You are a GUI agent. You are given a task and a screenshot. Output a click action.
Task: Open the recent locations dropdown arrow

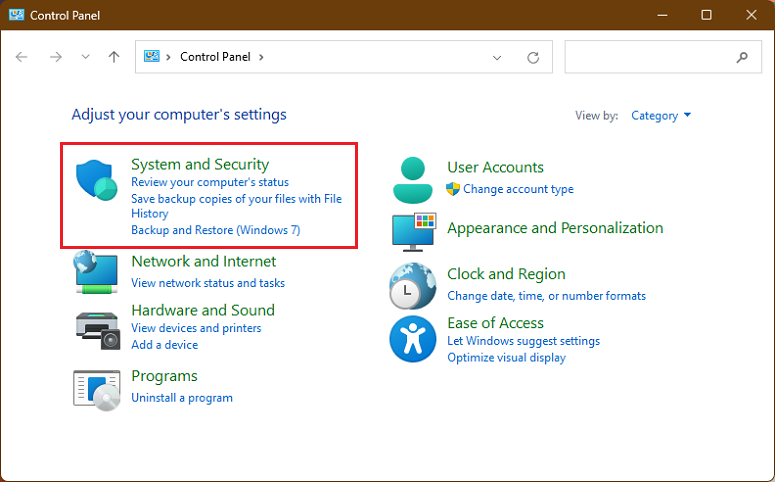tap(86, 57)
